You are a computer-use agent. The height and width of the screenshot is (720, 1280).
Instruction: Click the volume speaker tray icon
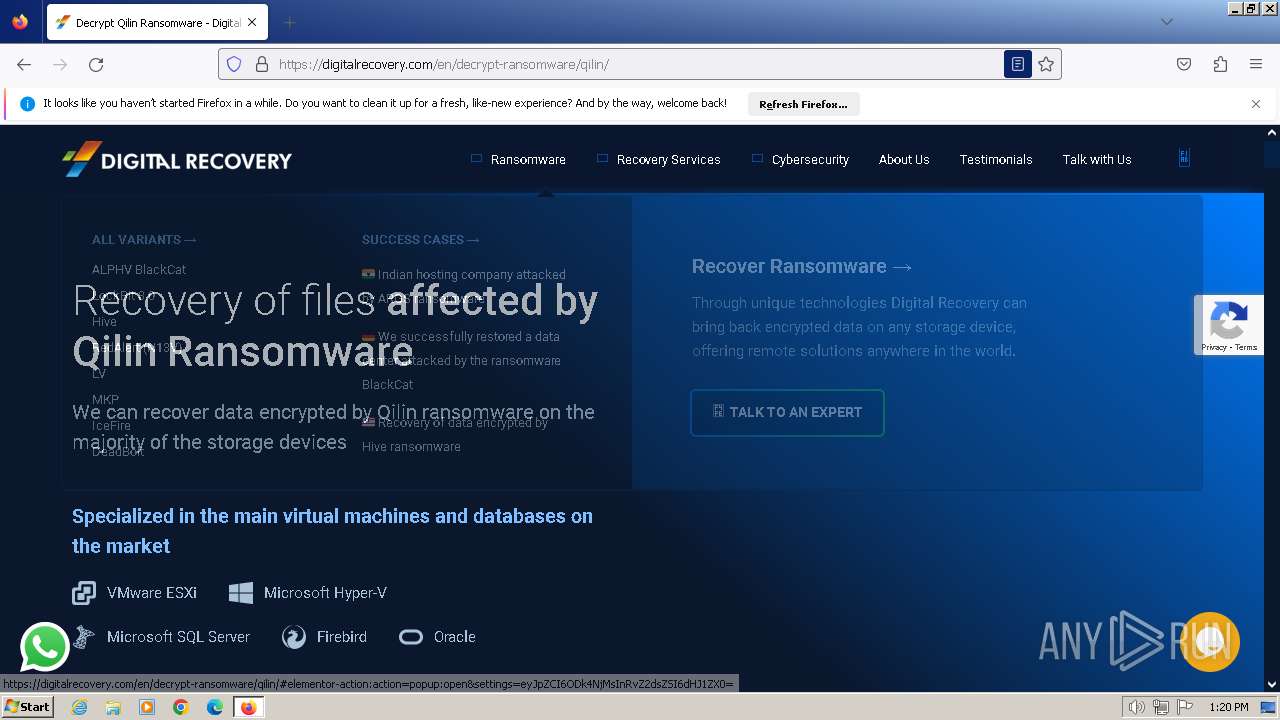click(x=1137, y=707)
